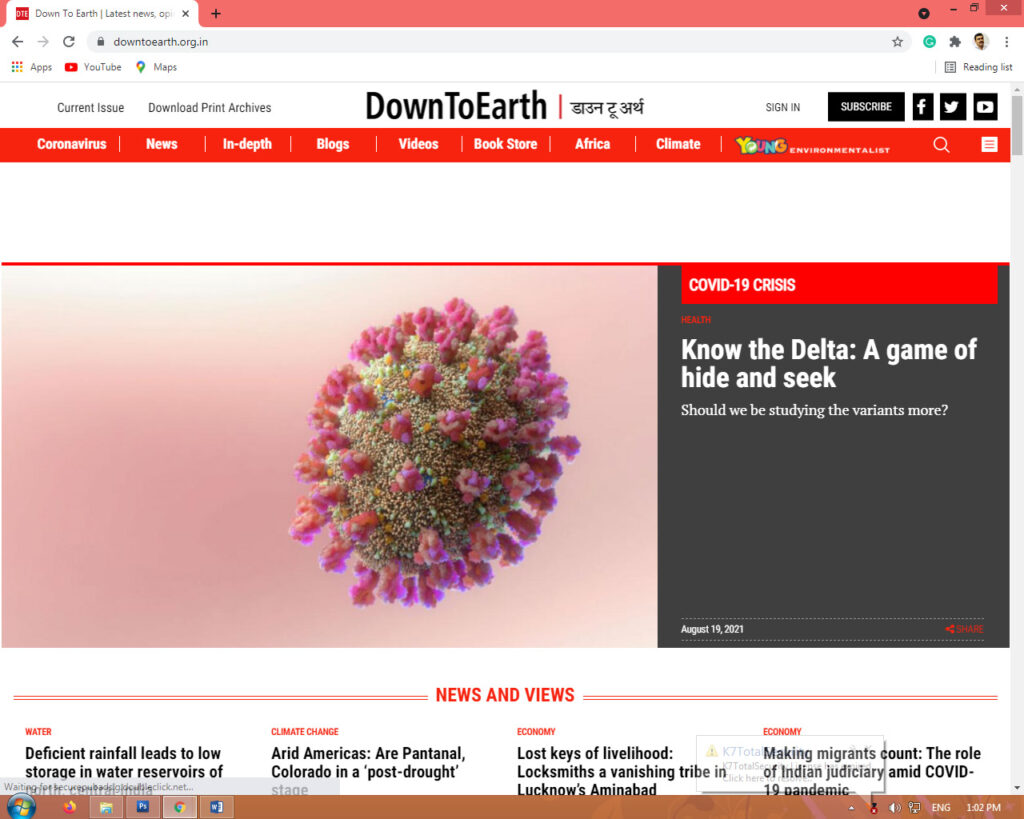Click the scrollbar down arrow

1017,788
